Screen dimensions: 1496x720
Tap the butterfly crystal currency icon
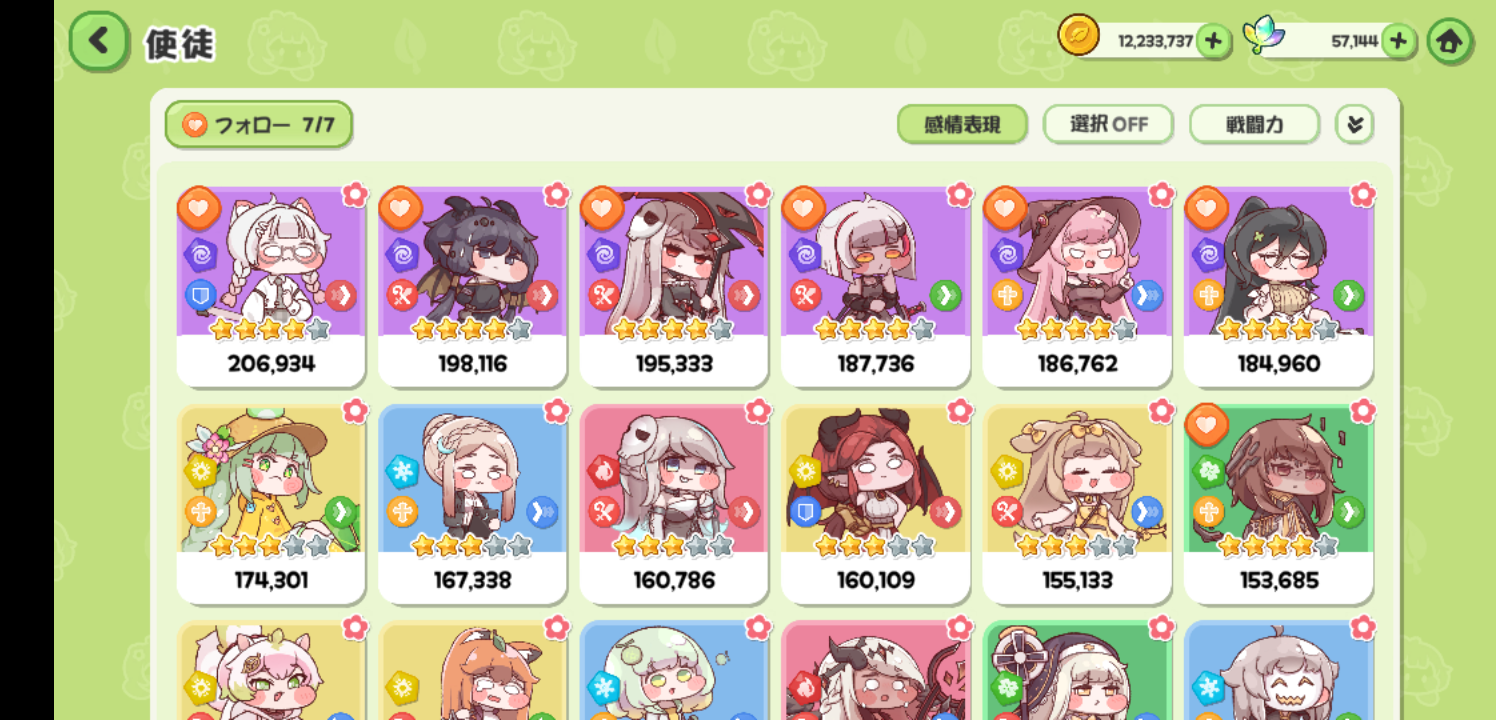pyautogui.click(x=1264, y=35)
